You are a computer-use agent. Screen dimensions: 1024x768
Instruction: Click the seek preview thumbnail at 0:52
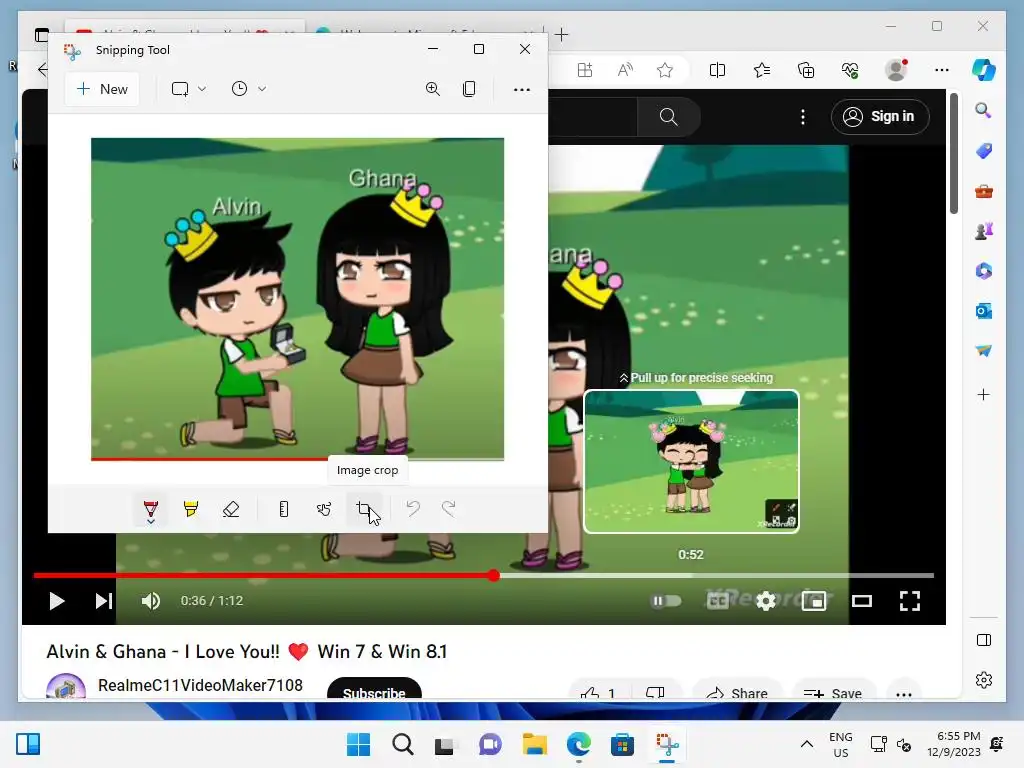pos(691,461)
